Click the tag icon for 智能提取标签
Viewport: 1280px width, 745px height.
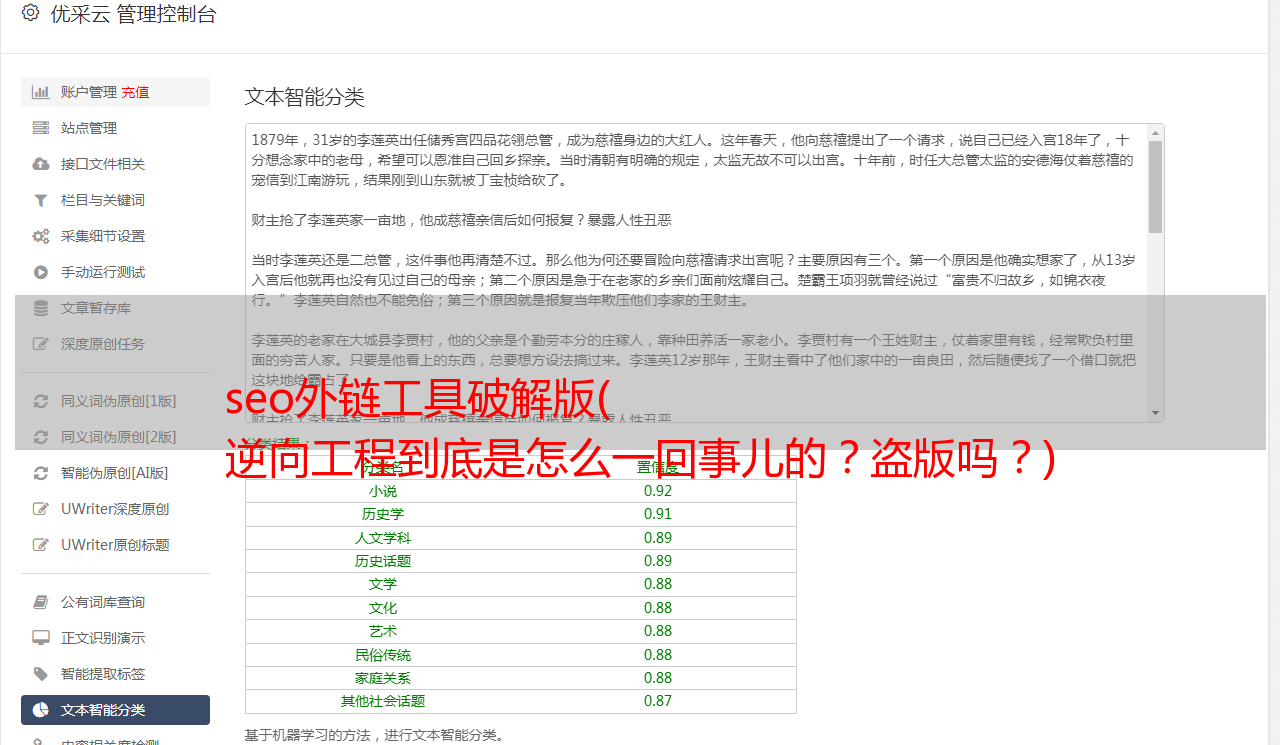[41, 674]
